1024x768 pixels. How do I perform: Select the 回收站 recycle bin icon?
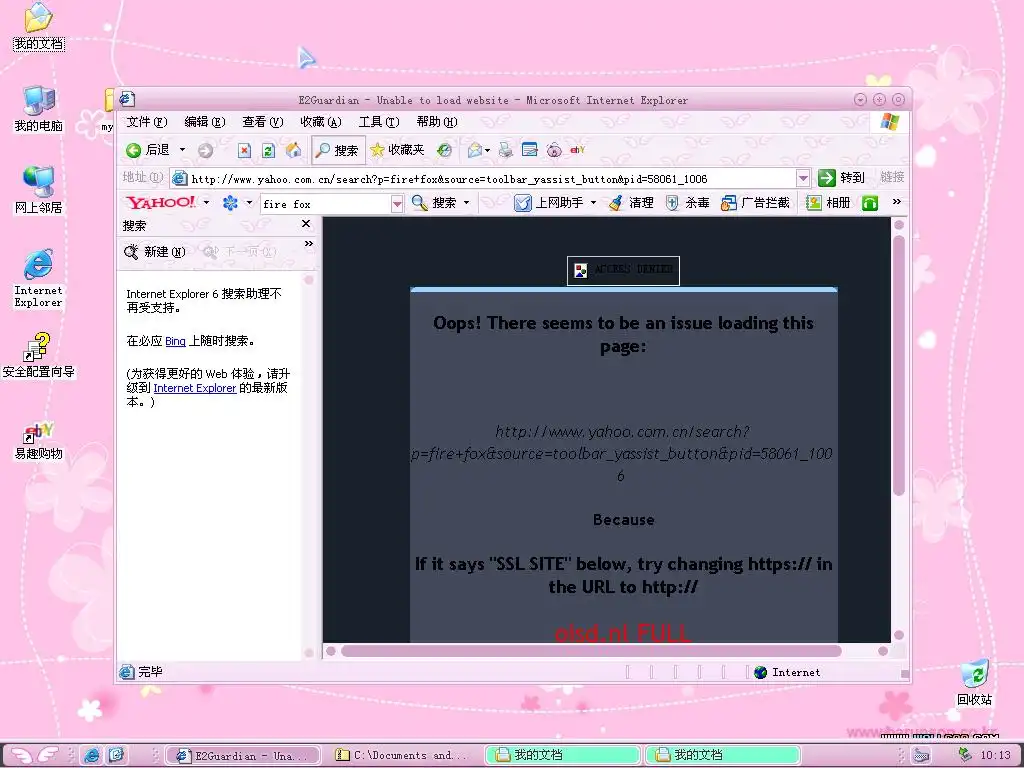pos(974,683)
